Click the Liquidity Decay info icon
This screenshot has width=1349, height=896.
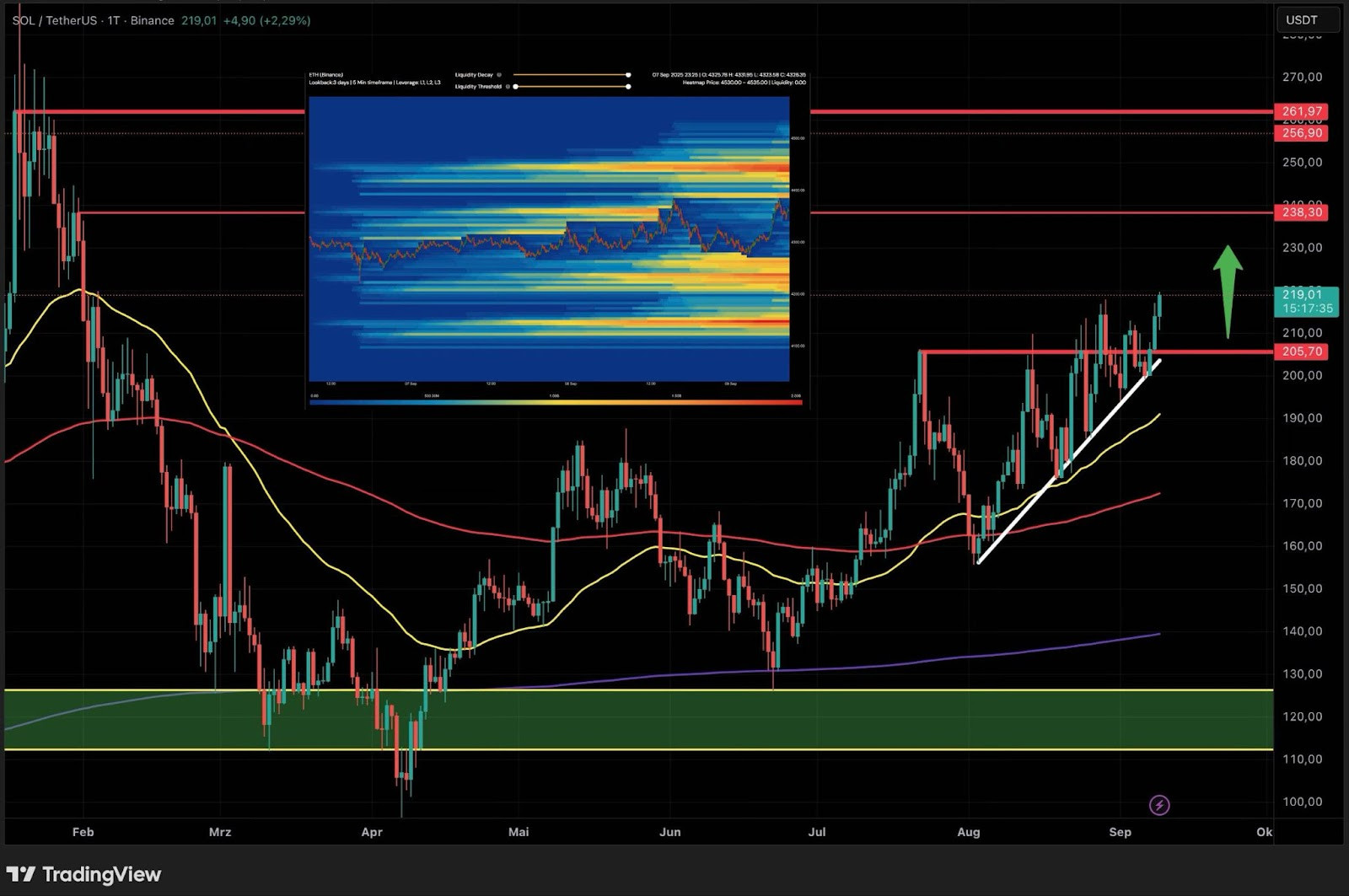click(x=499, y=75)
